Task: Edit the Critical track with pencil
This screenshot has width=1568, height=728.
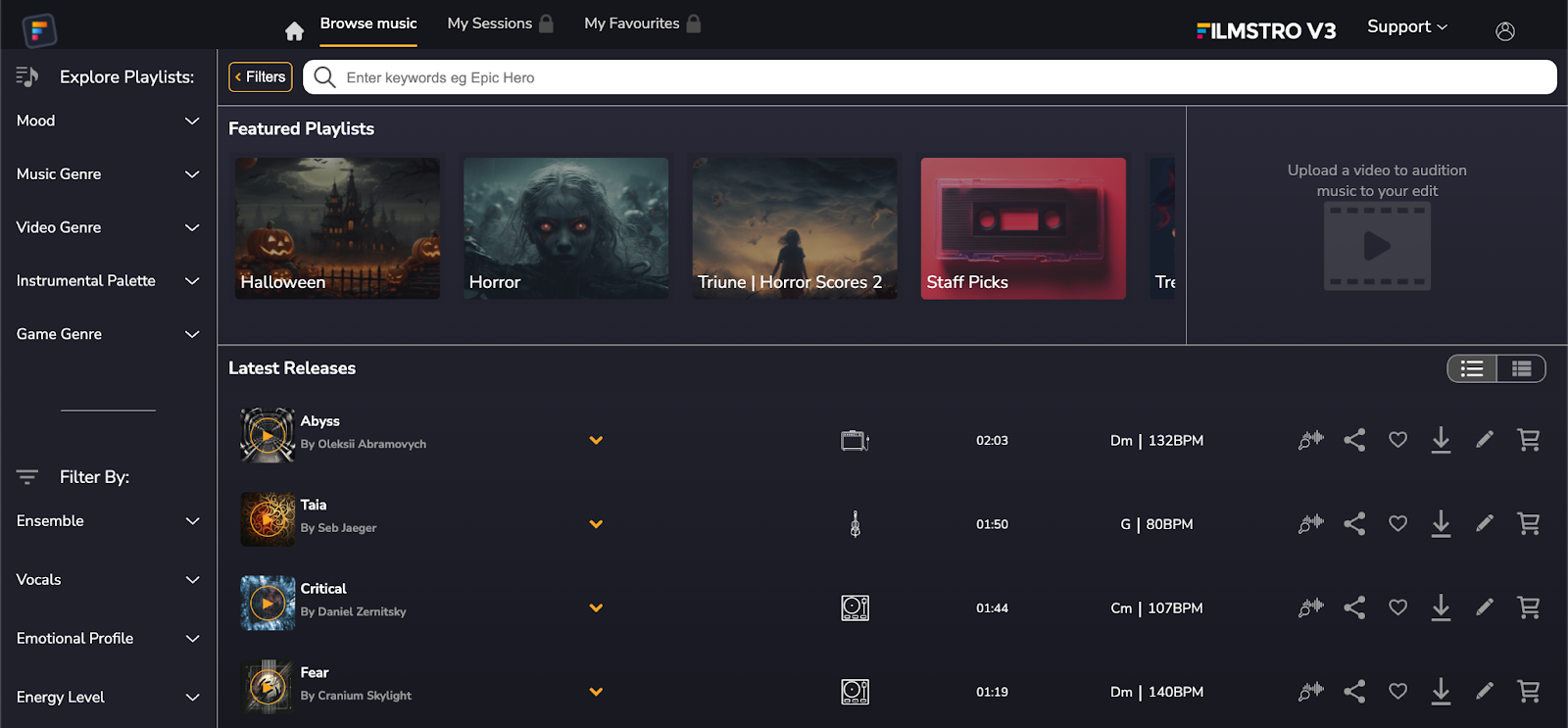Action: (1485, 607)
